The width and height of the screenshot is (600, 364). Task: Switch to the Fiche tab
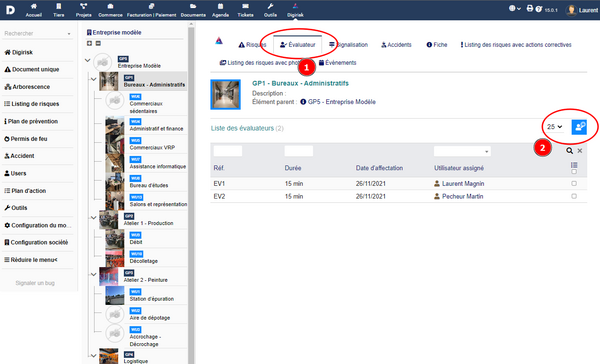[437, 45]
